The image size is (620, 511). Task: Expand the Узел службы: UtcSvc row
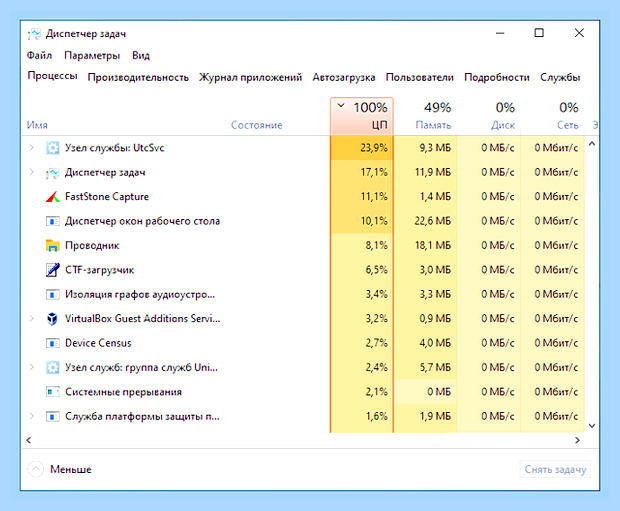pyautogui.click(x=32, y=148)
